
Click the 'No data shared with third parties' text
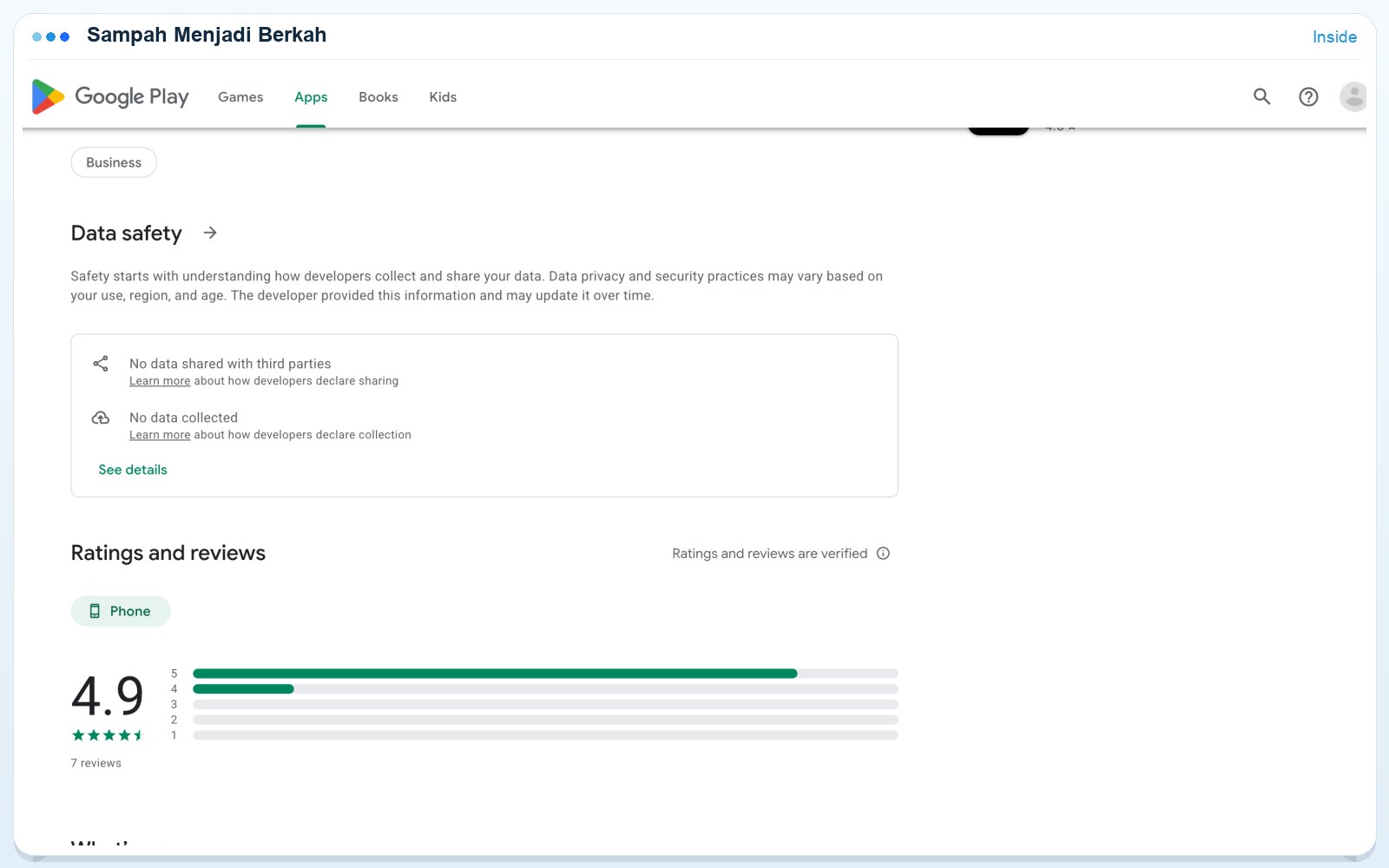pos(230,364)
